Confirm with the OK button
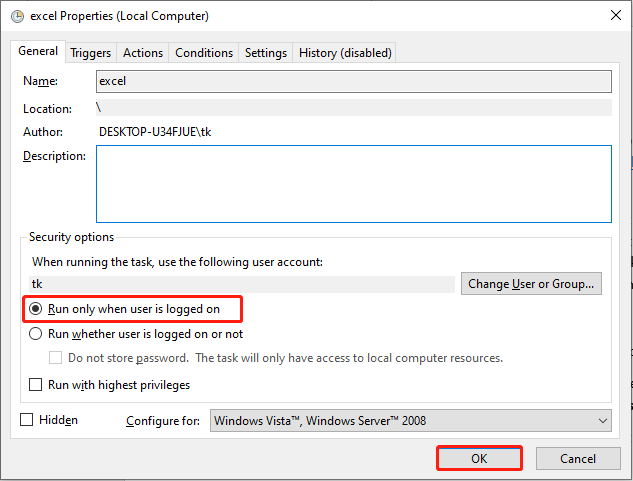Screen dimensions: 633x481 [x=479, y=458]
